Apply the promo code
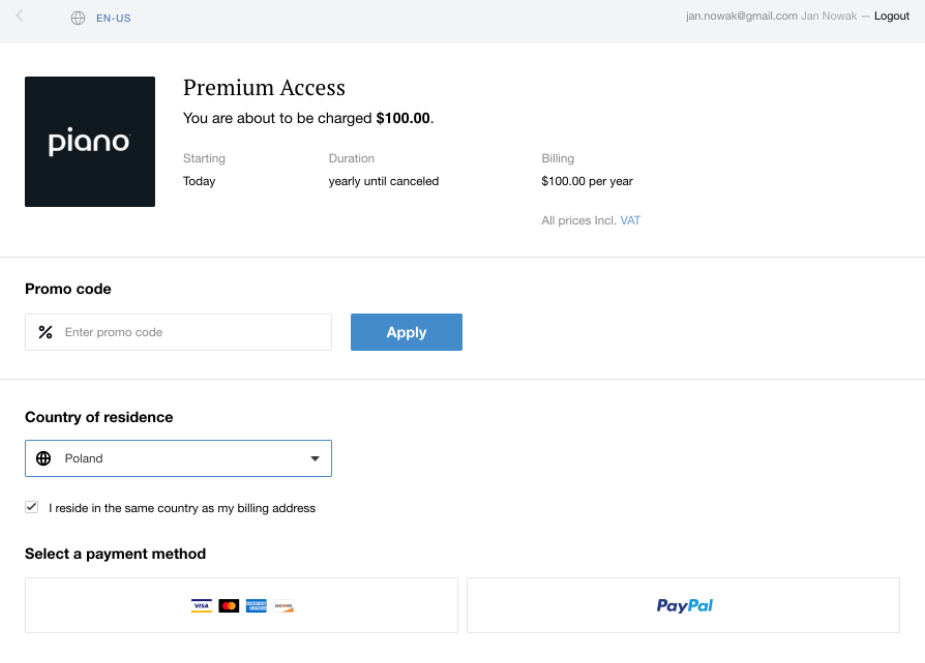925x663 pixels. point(406,332)
